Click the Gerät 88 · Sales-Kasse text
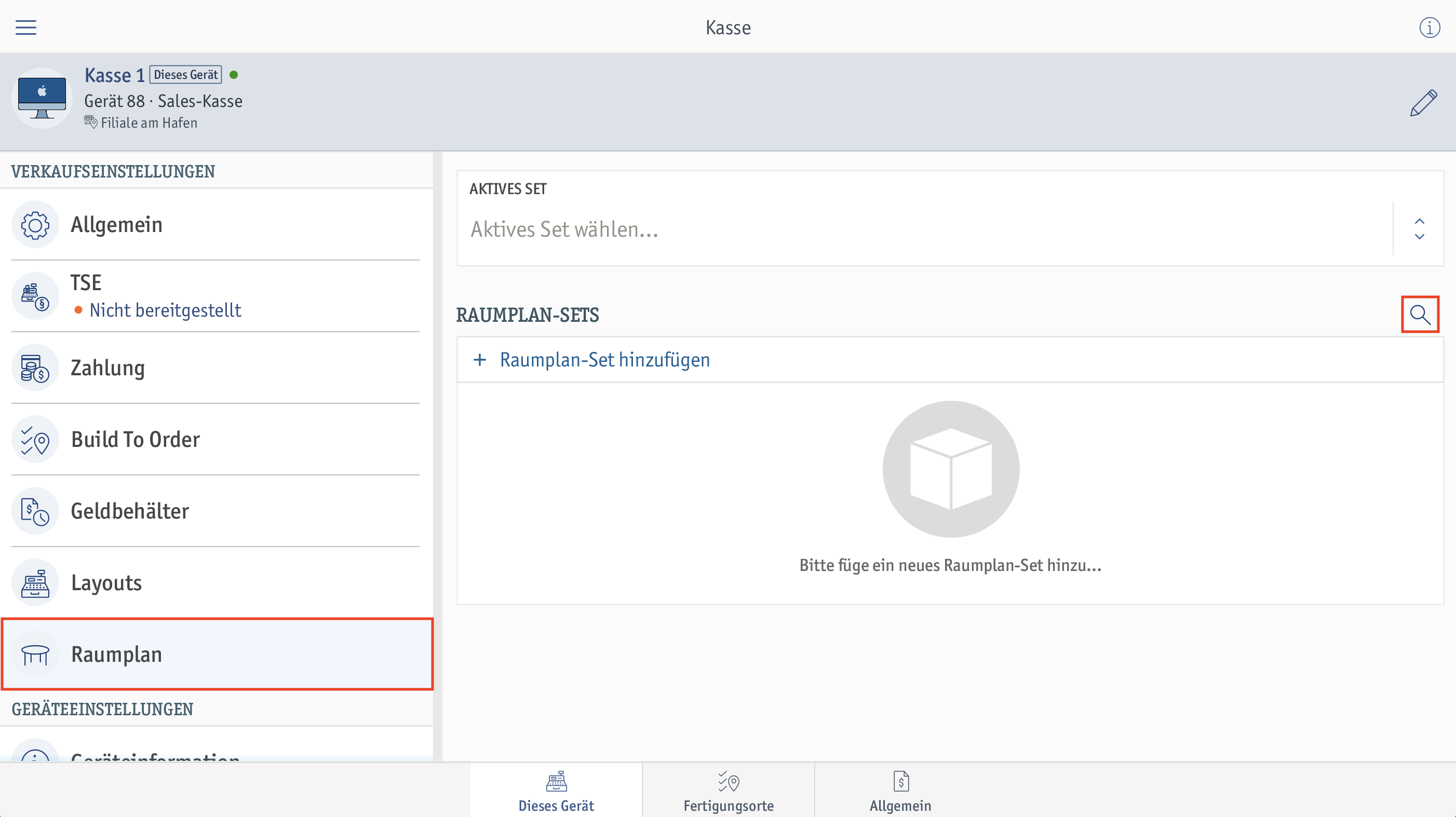Screen dimensions: 1456x817 coord(164,101)
